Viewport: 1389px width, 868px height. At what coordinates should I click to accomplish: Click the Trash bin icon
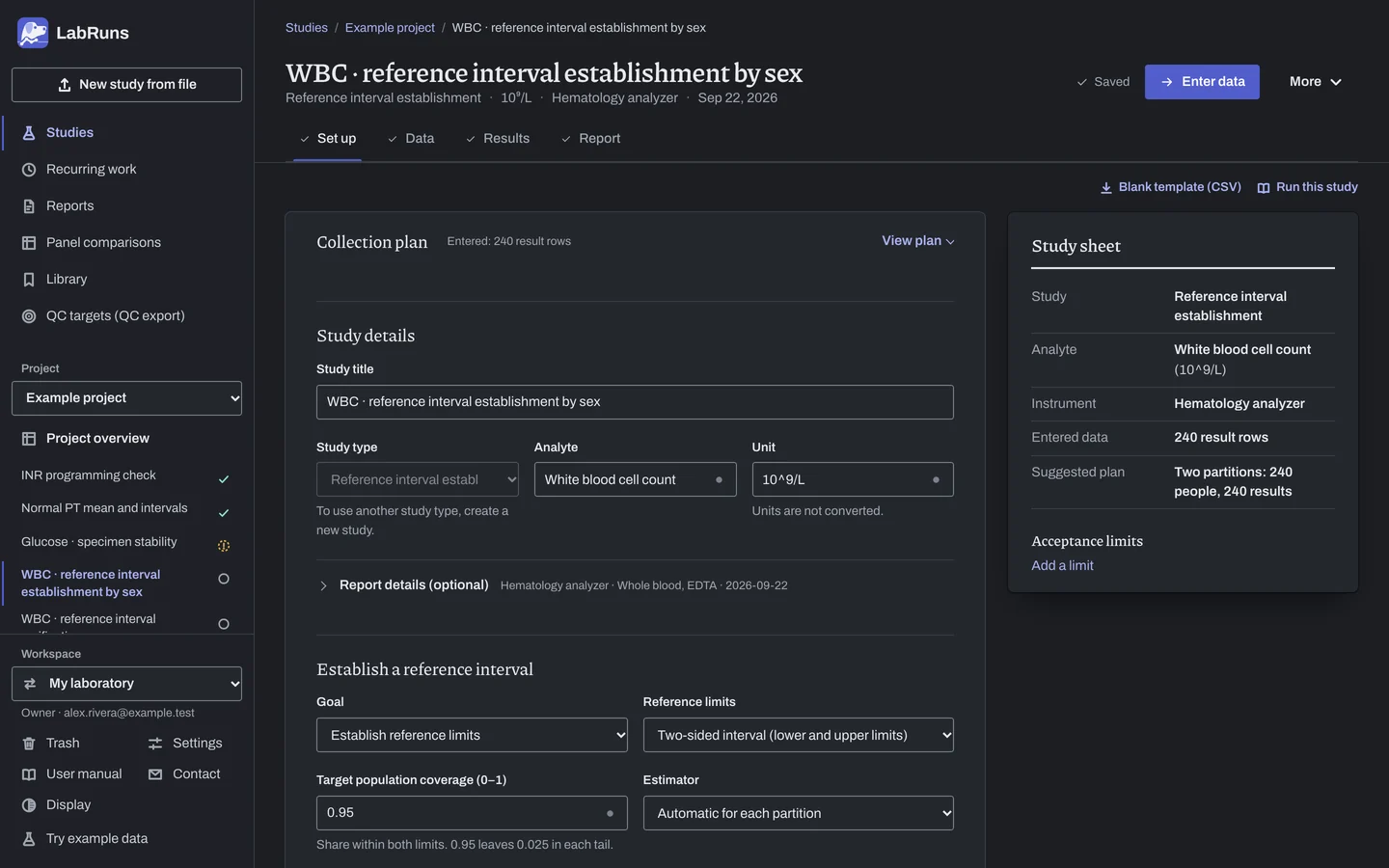tap(29, 744)
